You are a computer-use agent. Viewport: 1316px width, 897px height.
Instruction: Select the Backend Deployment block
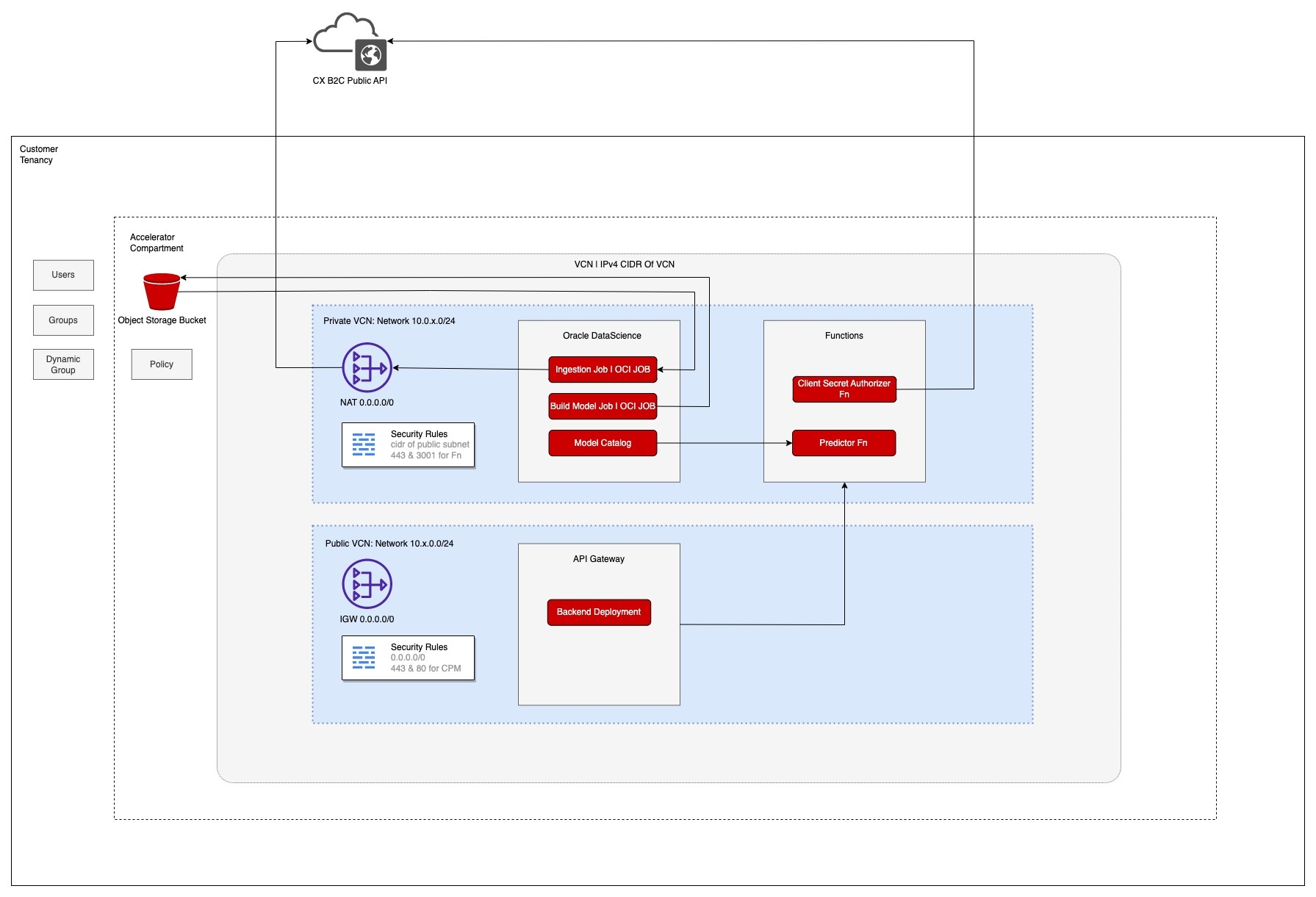tap(599, 612)
